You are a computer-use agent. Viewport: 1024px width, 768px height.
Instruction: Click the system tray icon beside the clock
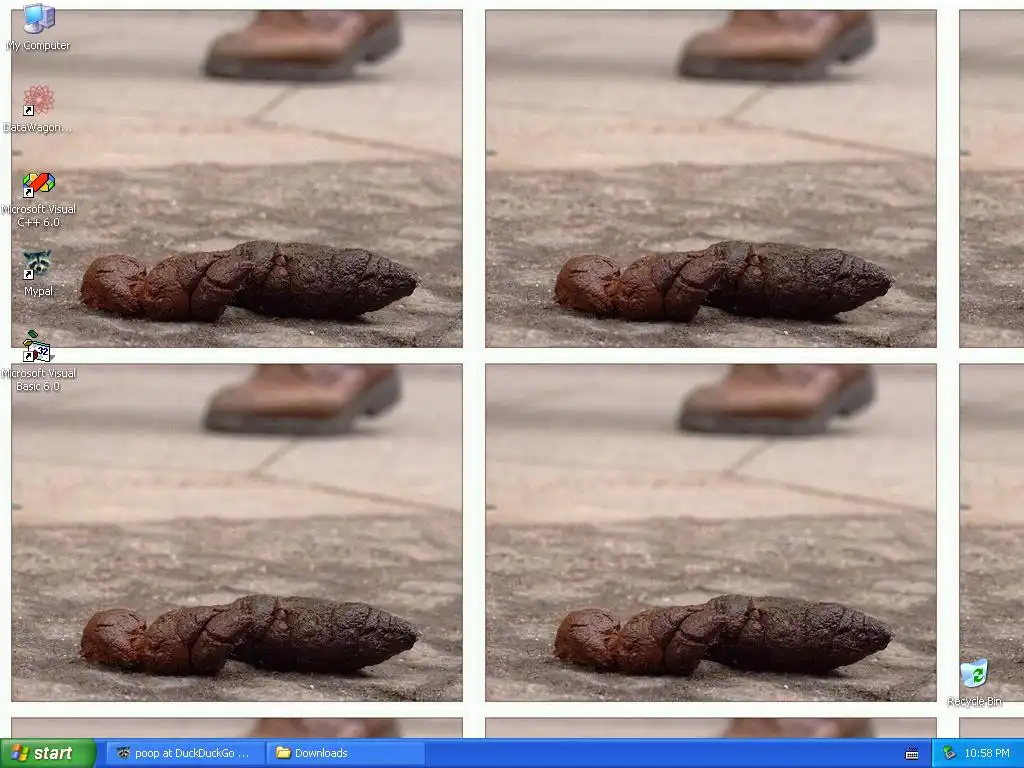point(950,753)
